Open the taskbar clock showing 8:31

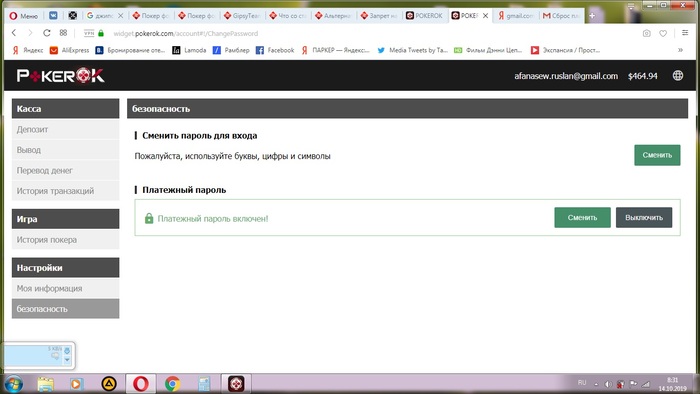click(672, 384)
